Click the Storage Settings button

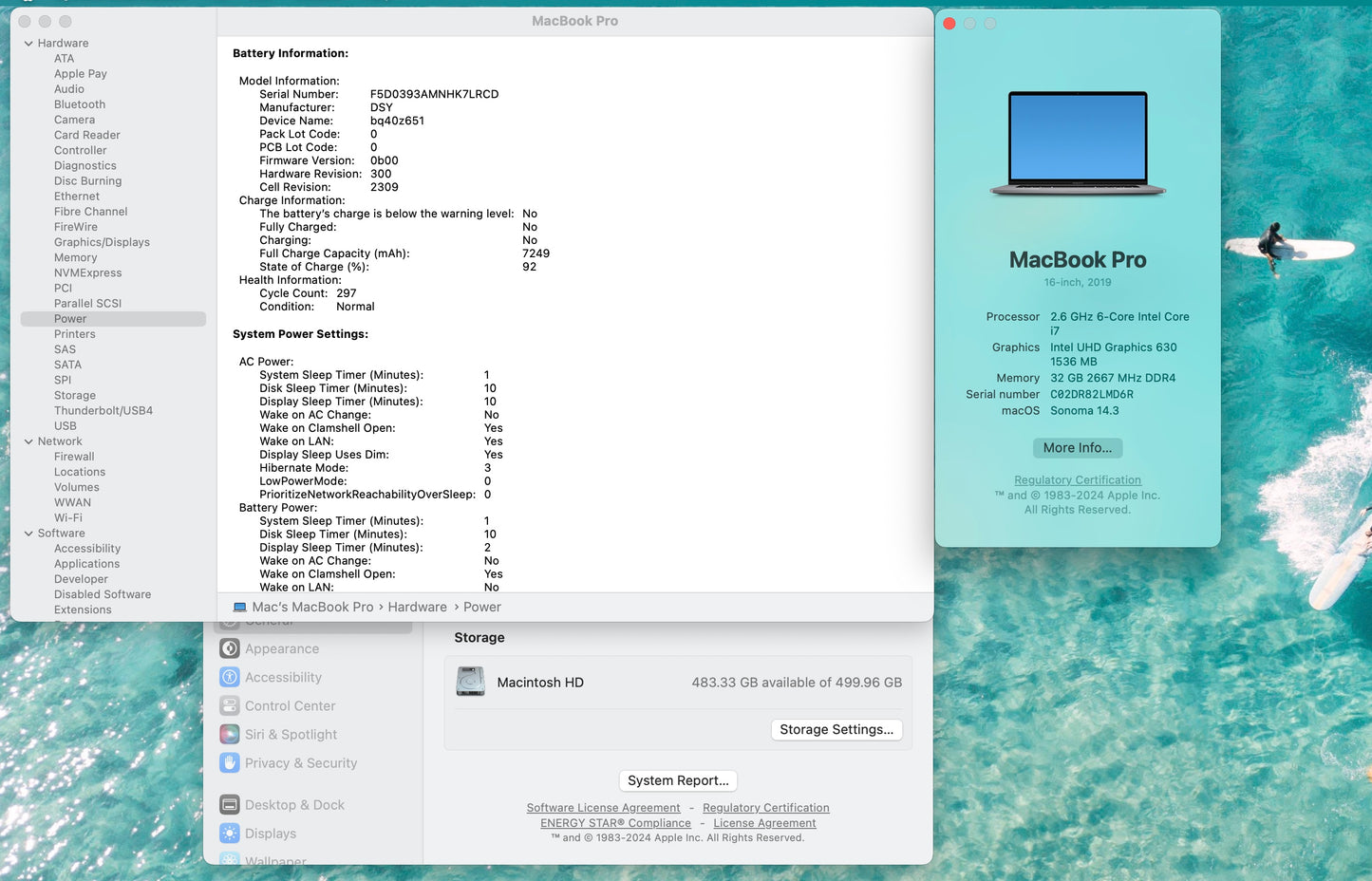(x=836, y=729)
